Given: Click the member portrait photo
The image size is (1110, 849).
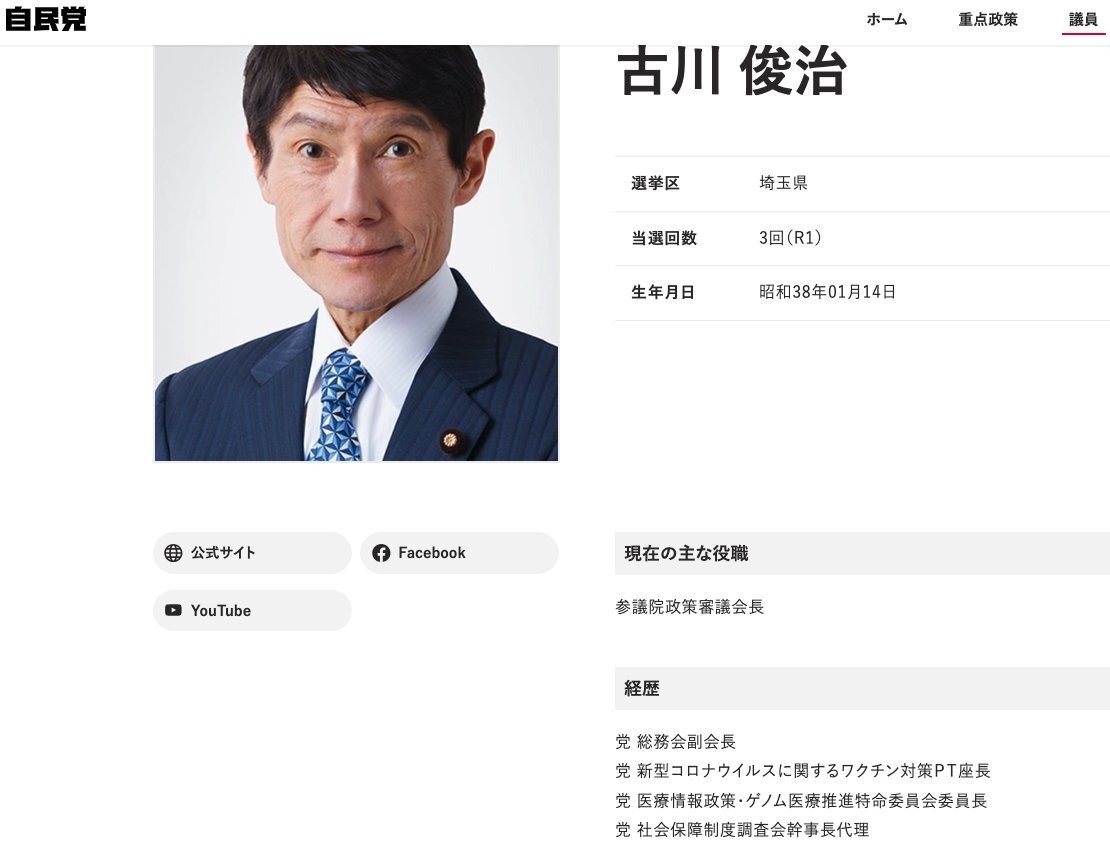Looking at the screenshot, I should [x=356, y=253].
